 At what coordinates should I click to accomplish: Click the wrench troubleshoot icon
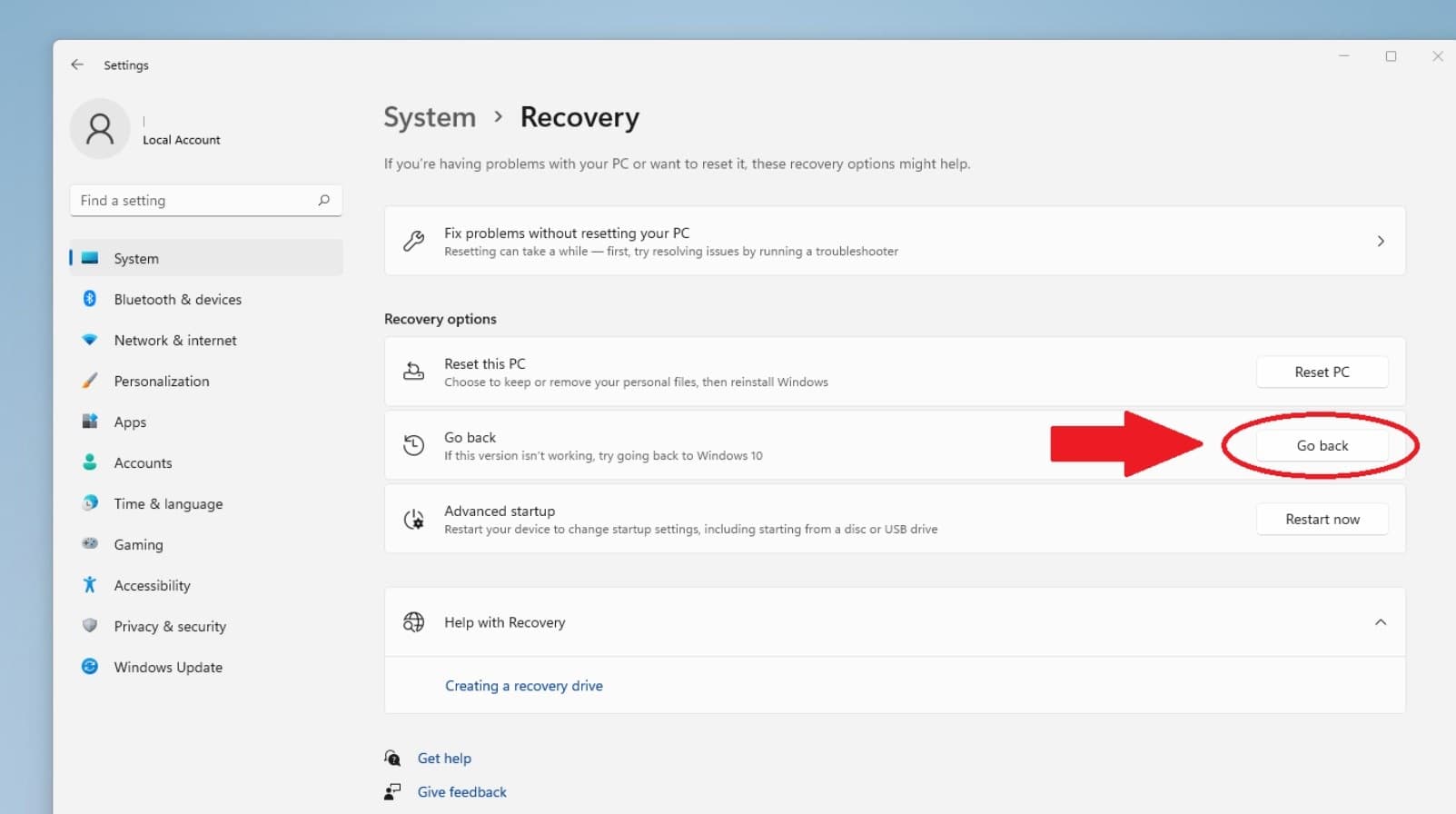(413, 241)
